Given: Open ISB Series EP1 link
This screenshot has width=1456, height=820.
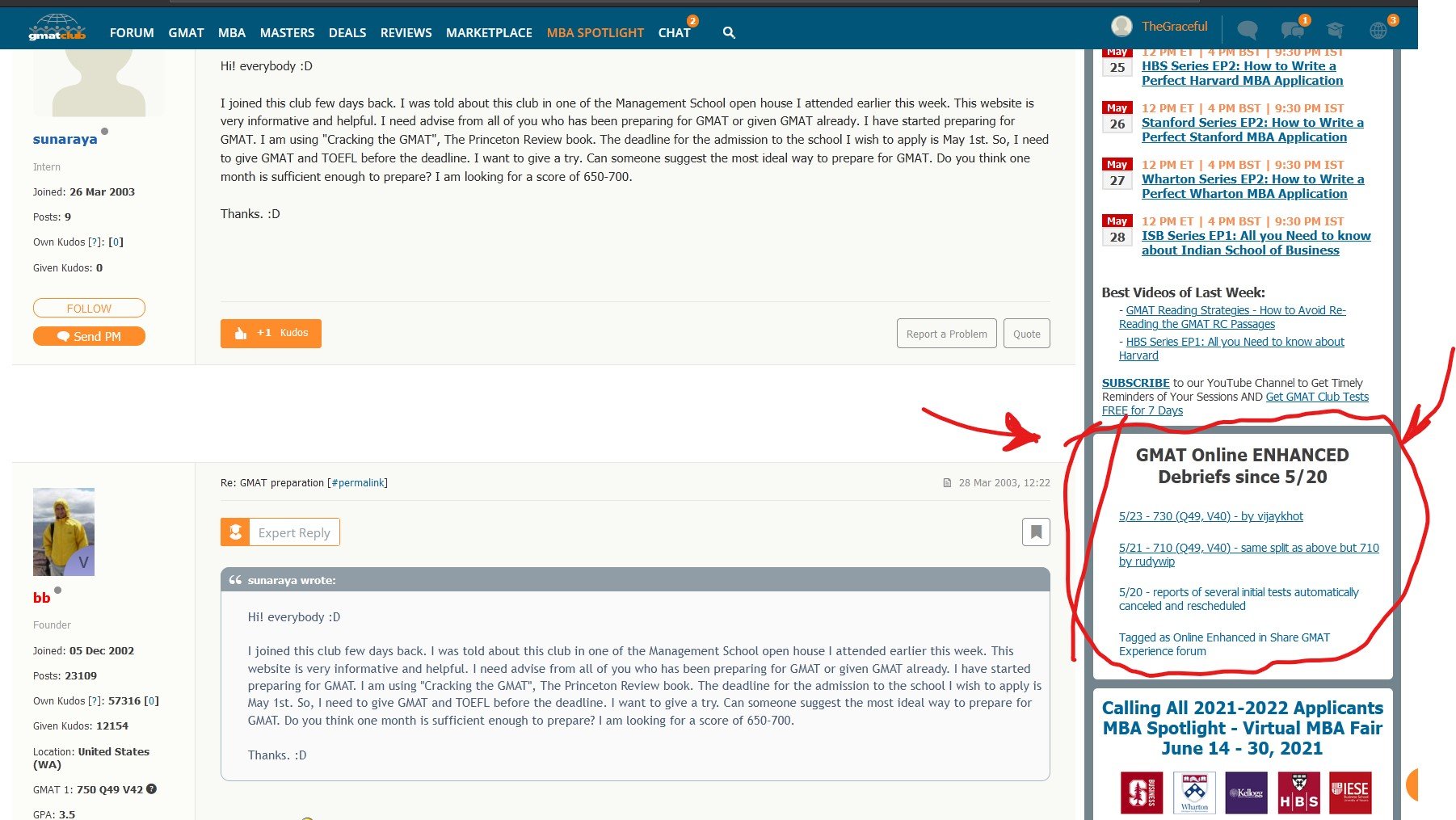Looking at the screenshot, I should (1256, 243).
